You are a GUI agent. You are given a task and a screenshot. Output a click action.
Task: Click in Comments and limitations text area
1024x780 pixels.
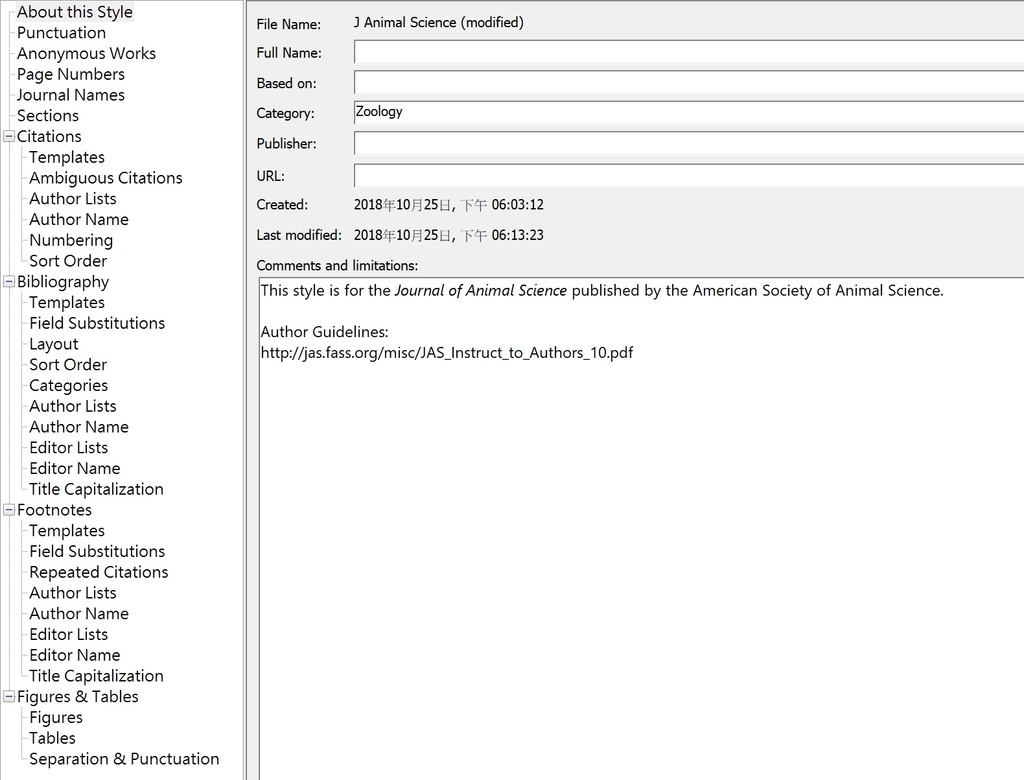641,528
